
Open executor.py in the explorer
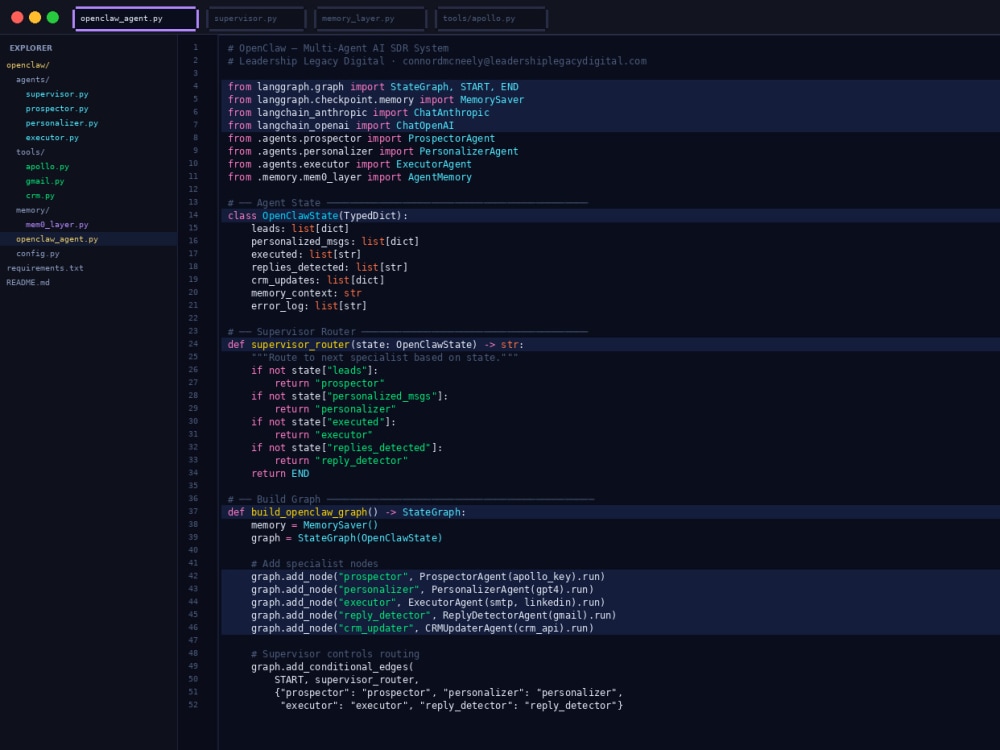click(x=52, y=137)
